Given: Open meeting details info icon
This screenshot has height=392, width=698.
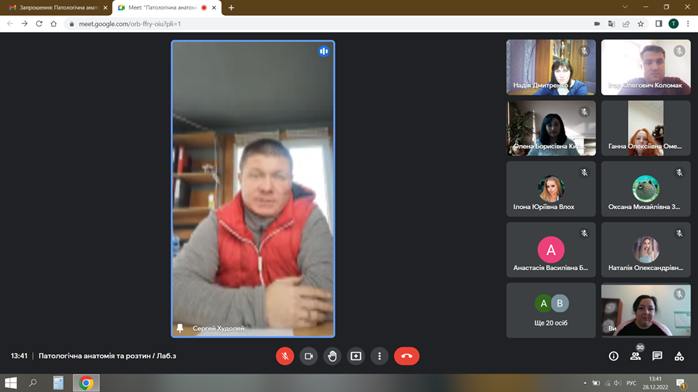Looking at the screenshot, I should [x=613, y=356].
